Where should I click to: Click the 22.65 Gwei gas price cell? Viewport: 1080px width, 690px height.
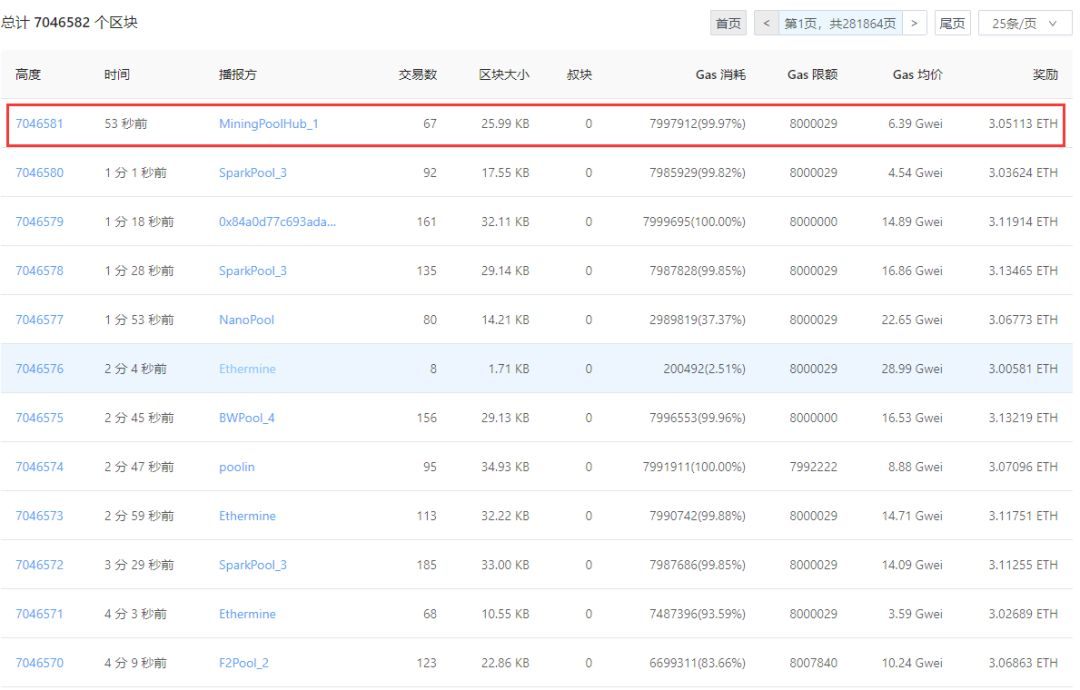pyautogui.click(x=912, y=320)
